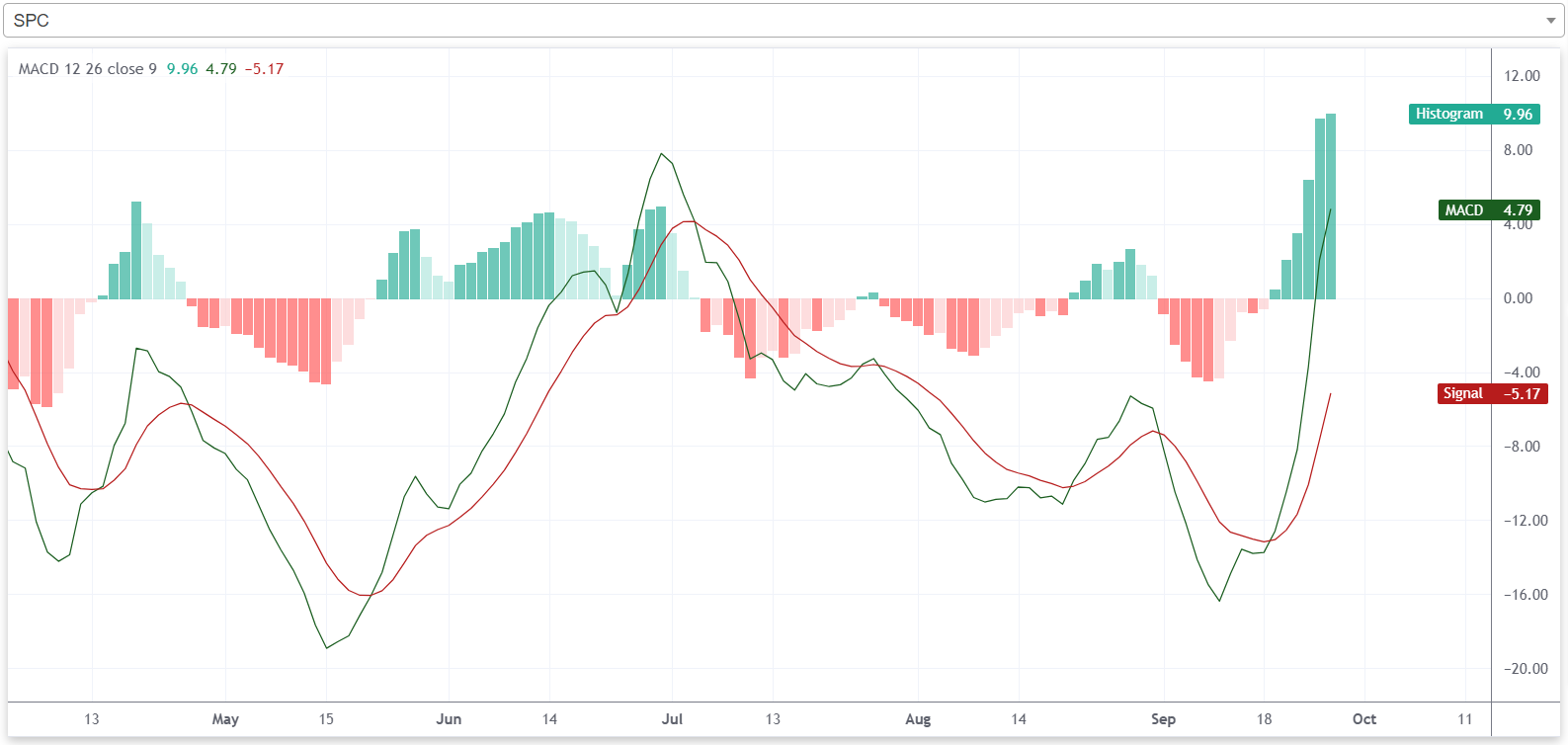Click the Oct label on the time axis
This screenshot has height=745, width=1568.
click(1364, 719)
